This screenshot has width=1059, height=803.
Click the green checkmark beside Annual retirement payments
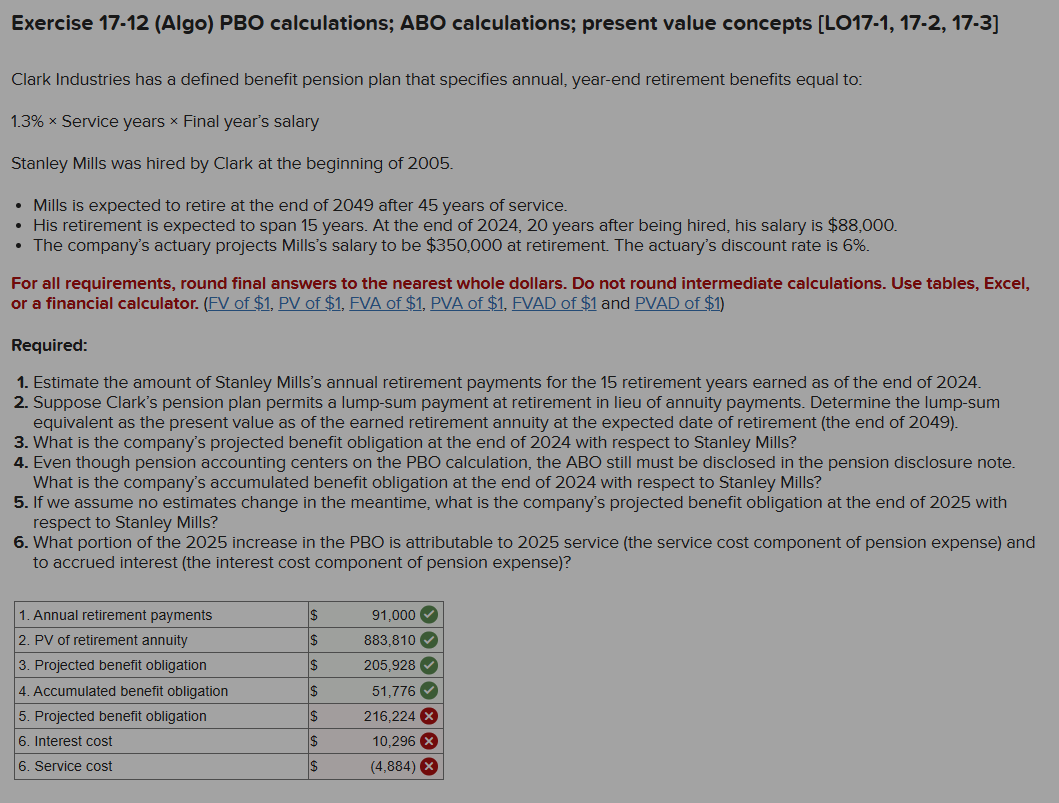click(429, 615)
